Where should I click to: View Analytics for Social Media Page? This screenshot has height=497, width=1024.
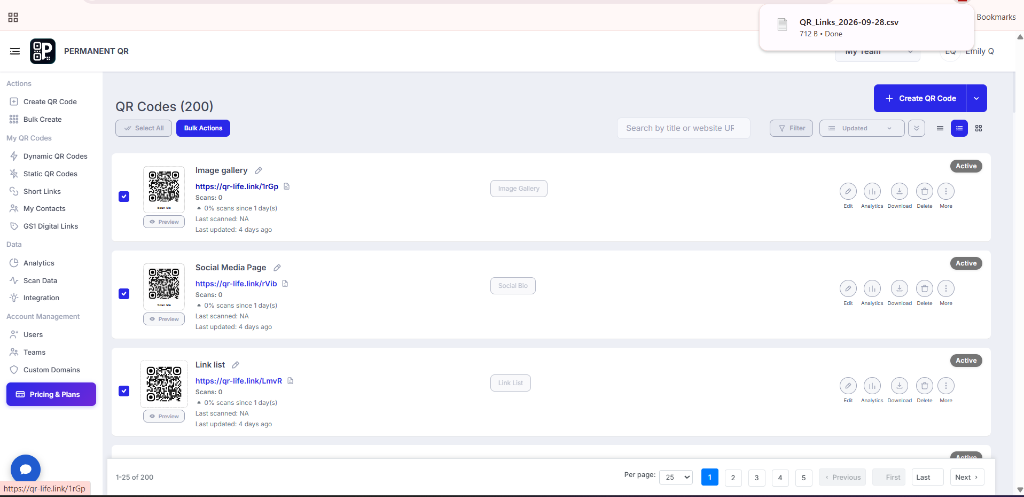pos(872,288)
